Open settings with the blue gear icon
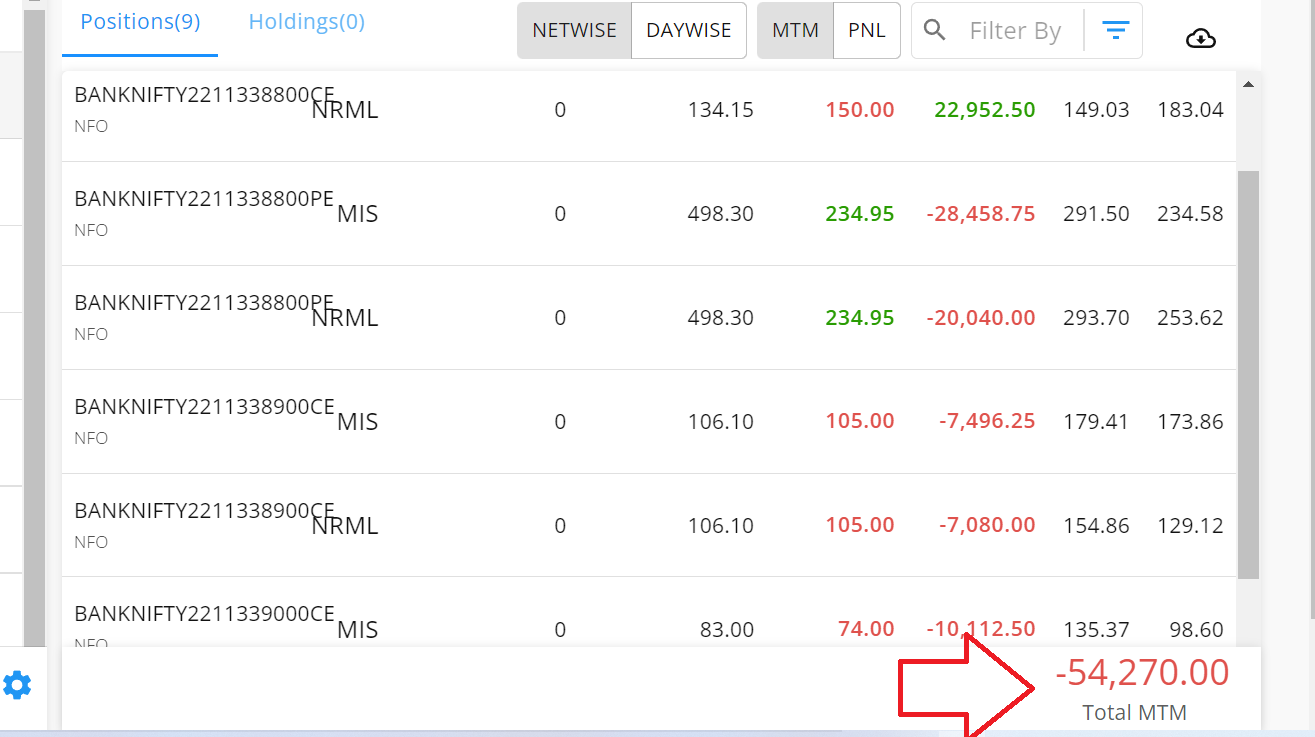Viewport: 1315px width, 737px height. tap(17, 685)
